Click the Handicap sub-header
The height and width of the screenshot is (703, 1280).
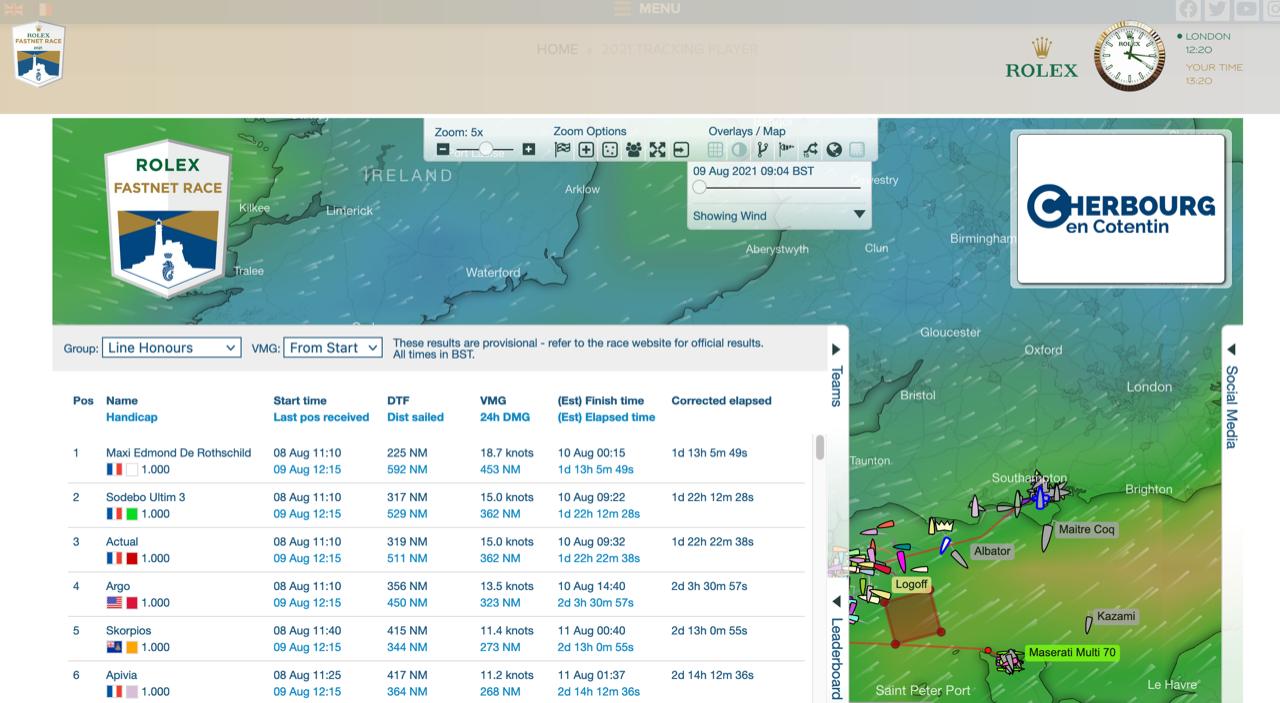click(x=132, y=417)
